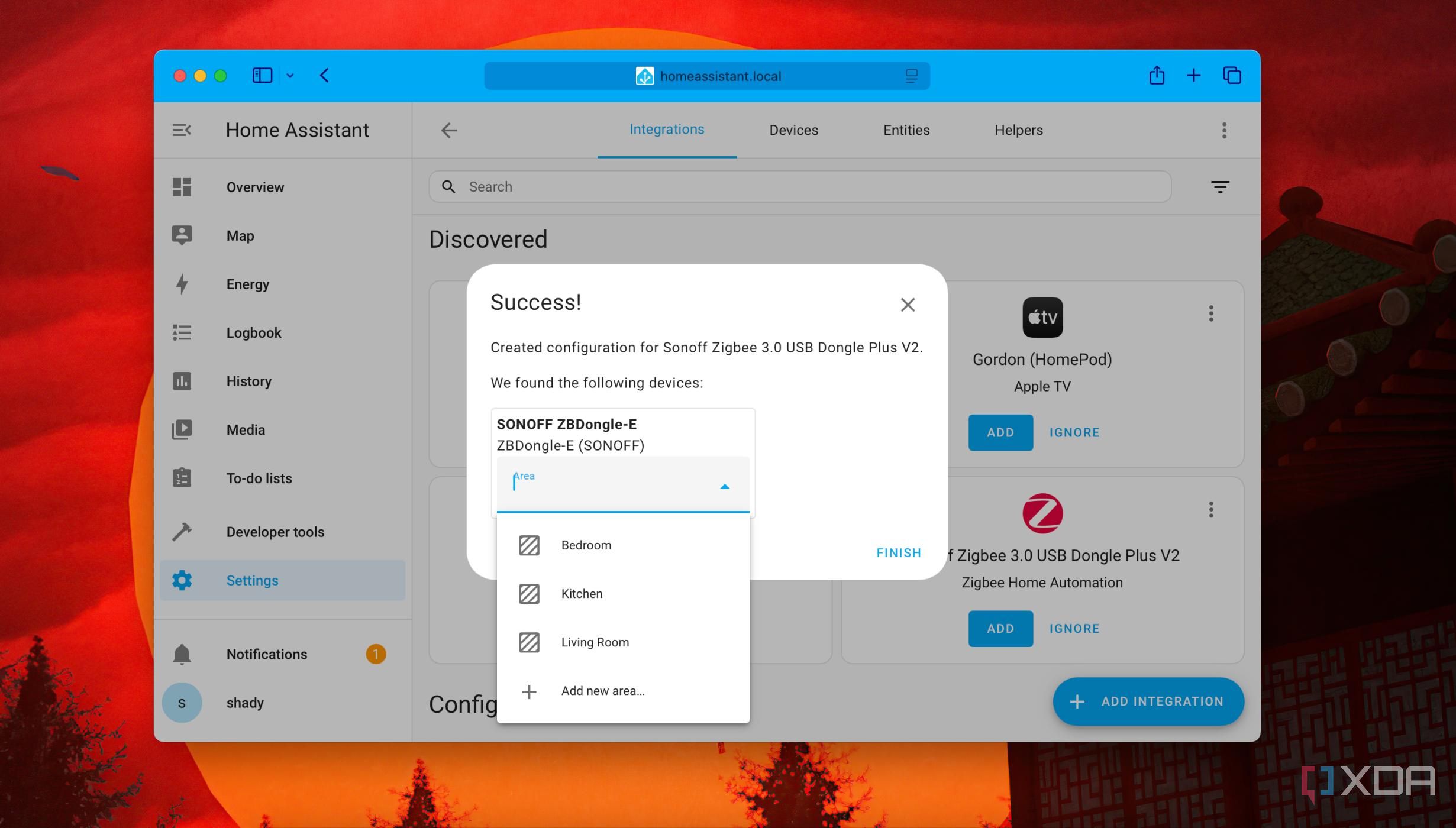This screenshot has height=828, width=1456.
Task: Add the Zigbee Home Automation integration
Action: click(1000, 629)
